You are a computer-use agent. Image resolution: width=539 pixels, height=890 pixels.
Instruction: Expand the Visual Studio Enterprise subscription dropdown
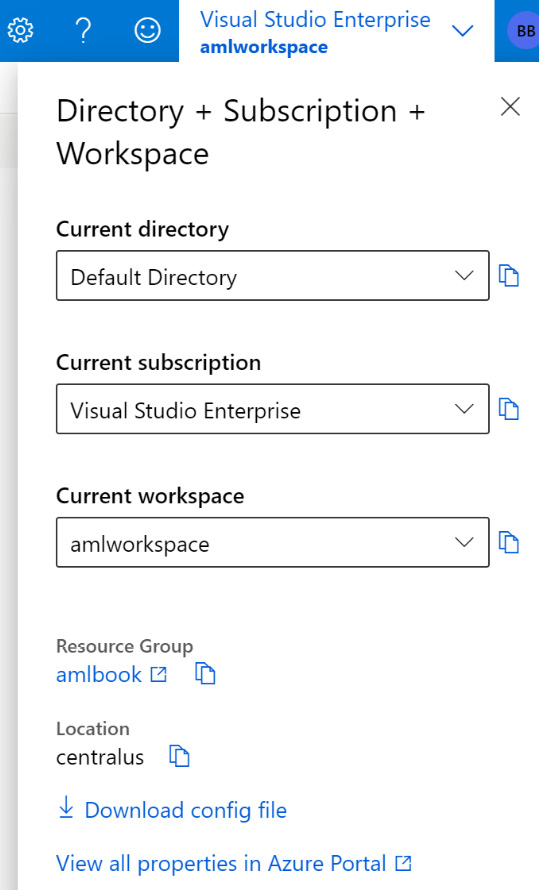pyautogui.click(x=272, y=409)
